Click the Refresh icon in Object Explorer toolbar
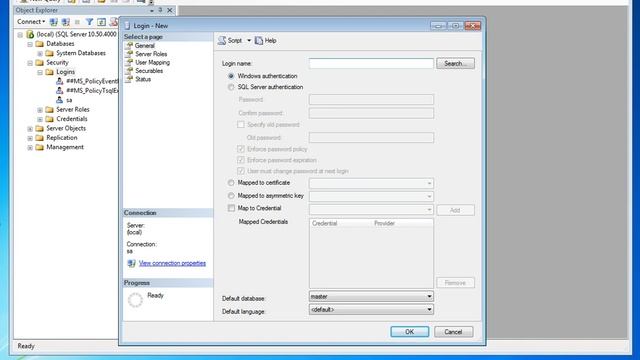The height and width of the screenshot is (360, 640). click(x=101, y=22)
